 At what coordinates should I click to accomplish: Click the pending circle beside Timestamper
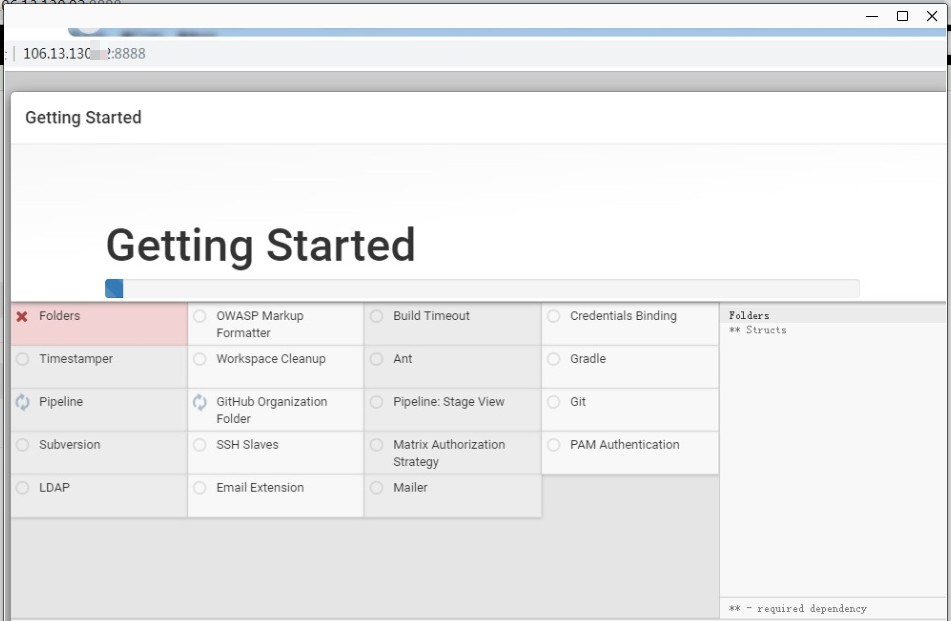coord(22,359)
